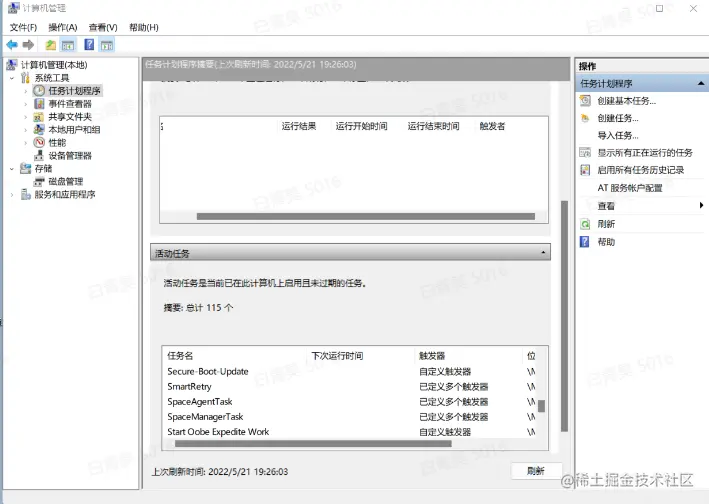Collapse the 系统工具 tree node
Screen dimensions: 709x504
tap(12, 78)
